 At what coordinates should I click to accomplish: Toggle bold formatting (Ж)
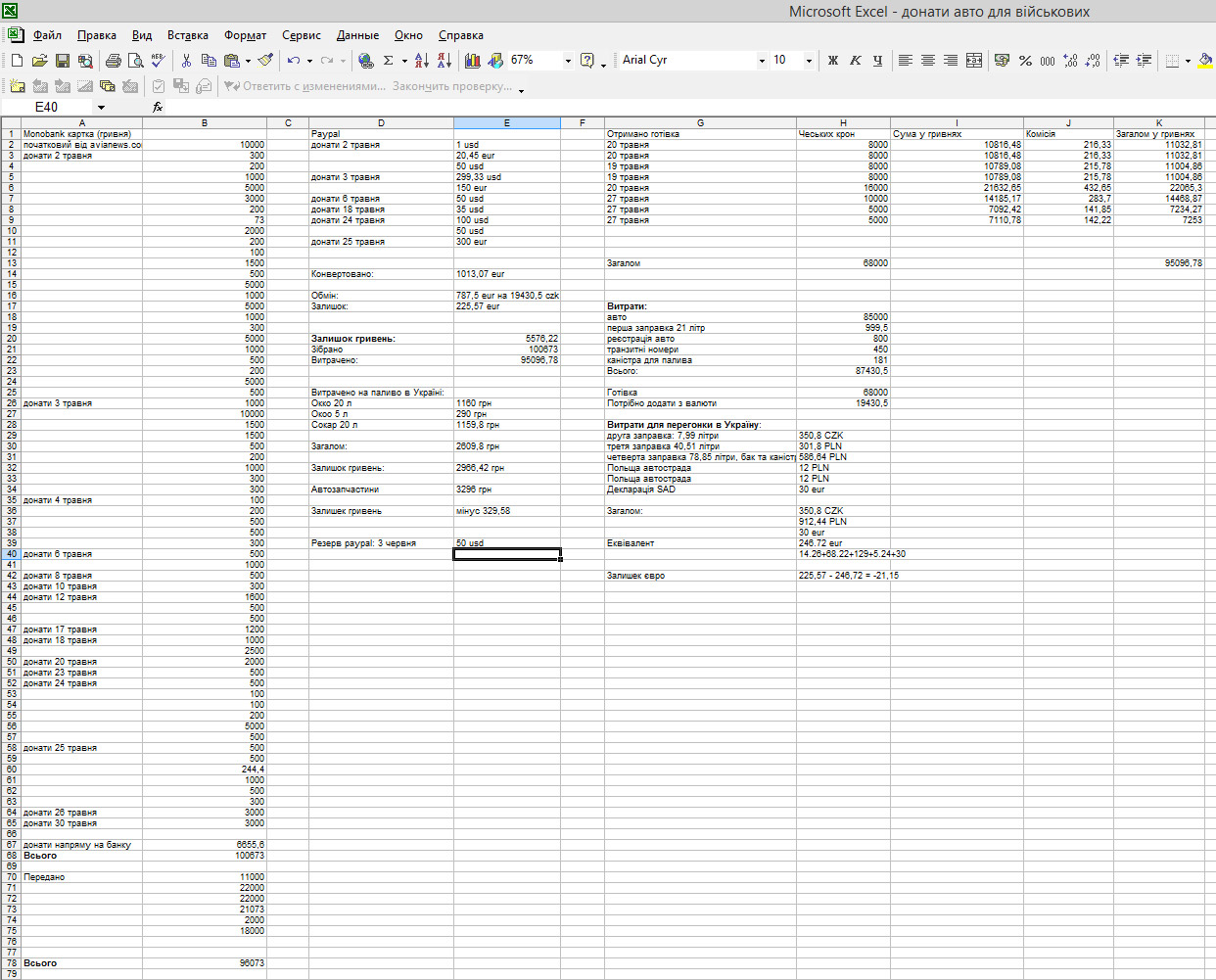click(832, 61)
